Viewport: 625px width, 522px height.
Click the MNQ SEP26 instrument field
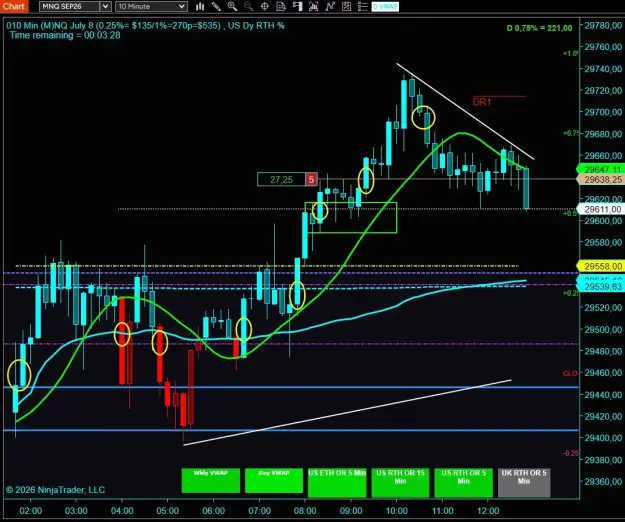(x=70, y=6)
